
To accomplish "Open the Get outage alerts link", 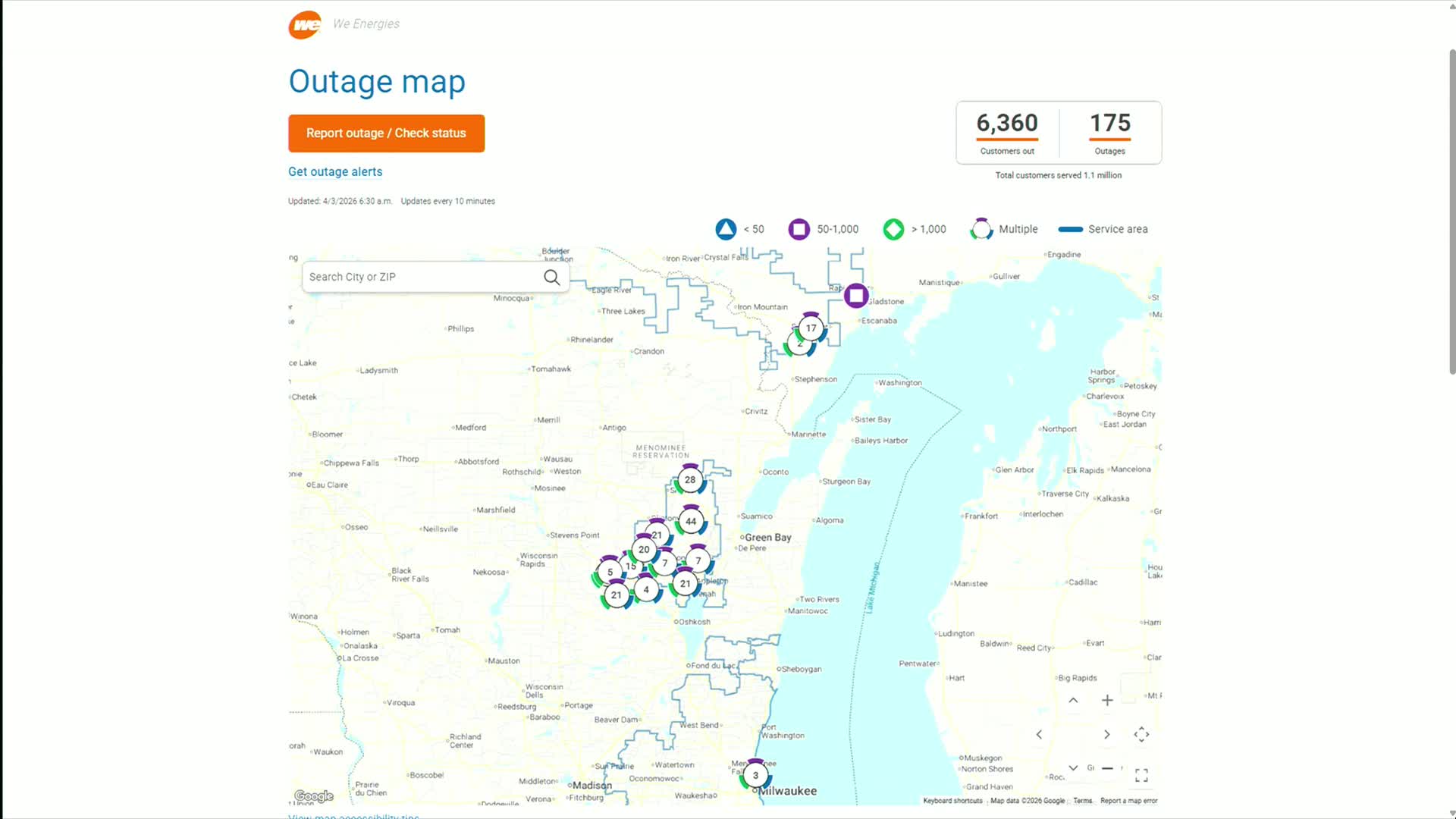I will pos(335,172).
